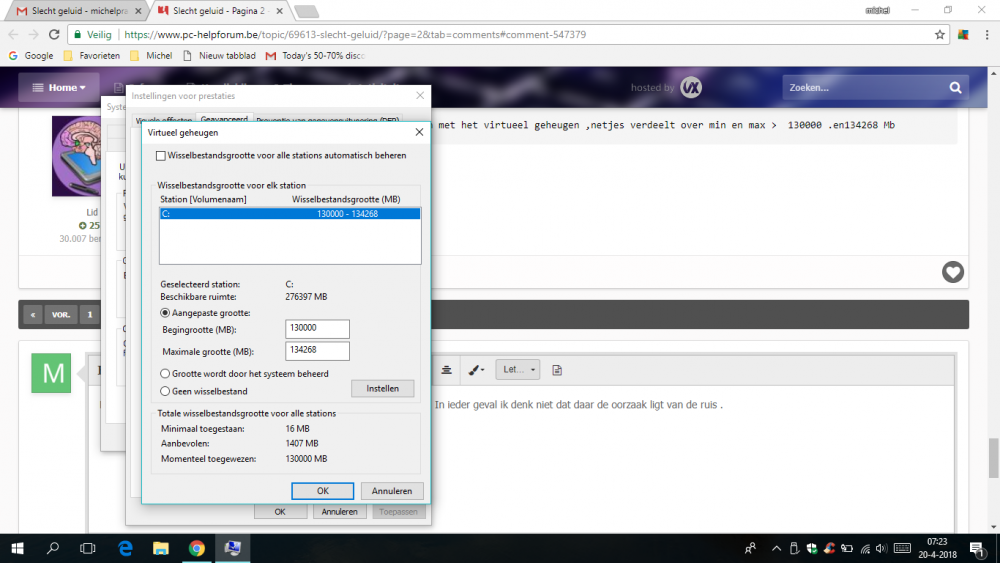
Task: Click the Instellen button
Action: [382, 388]
